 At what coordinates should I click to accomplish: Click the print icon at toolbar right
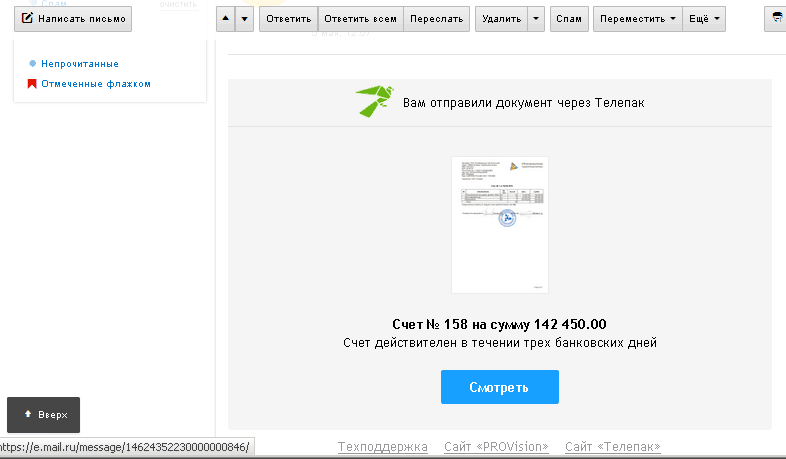coord(776,19)
